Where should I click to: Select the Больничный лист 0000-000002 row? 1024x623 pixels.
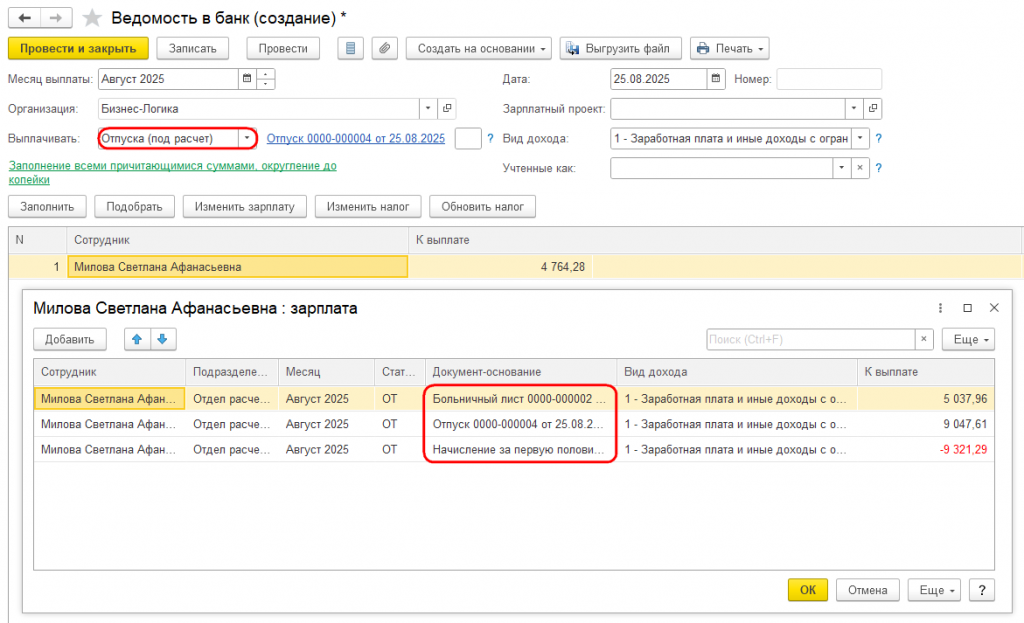[x=514, y=398]
